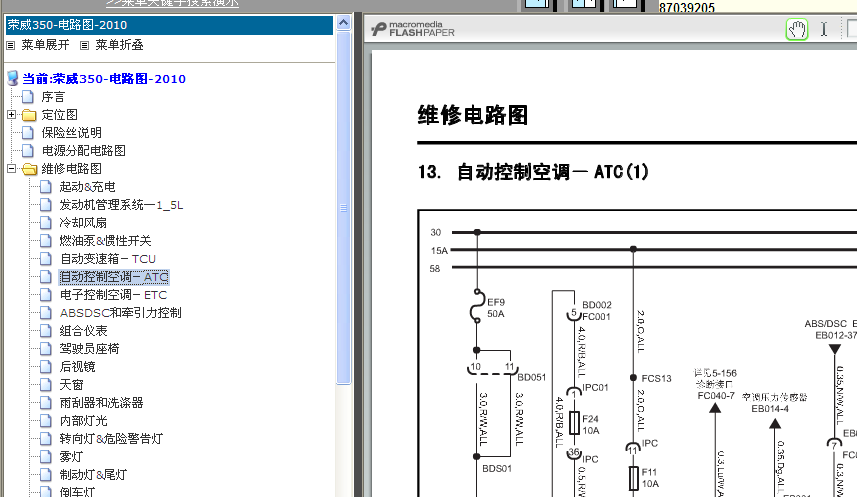Click the Macromedia FlashPaper logo

click(412, 29)
